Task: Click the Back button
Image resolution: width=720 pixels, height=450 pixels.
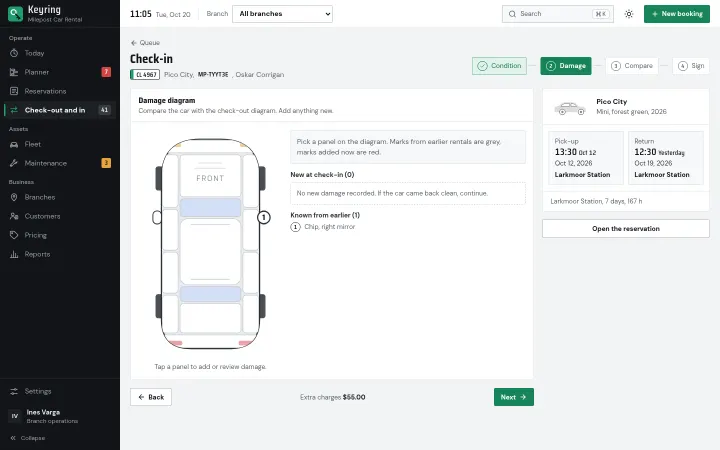Action: tap(151, 397)
